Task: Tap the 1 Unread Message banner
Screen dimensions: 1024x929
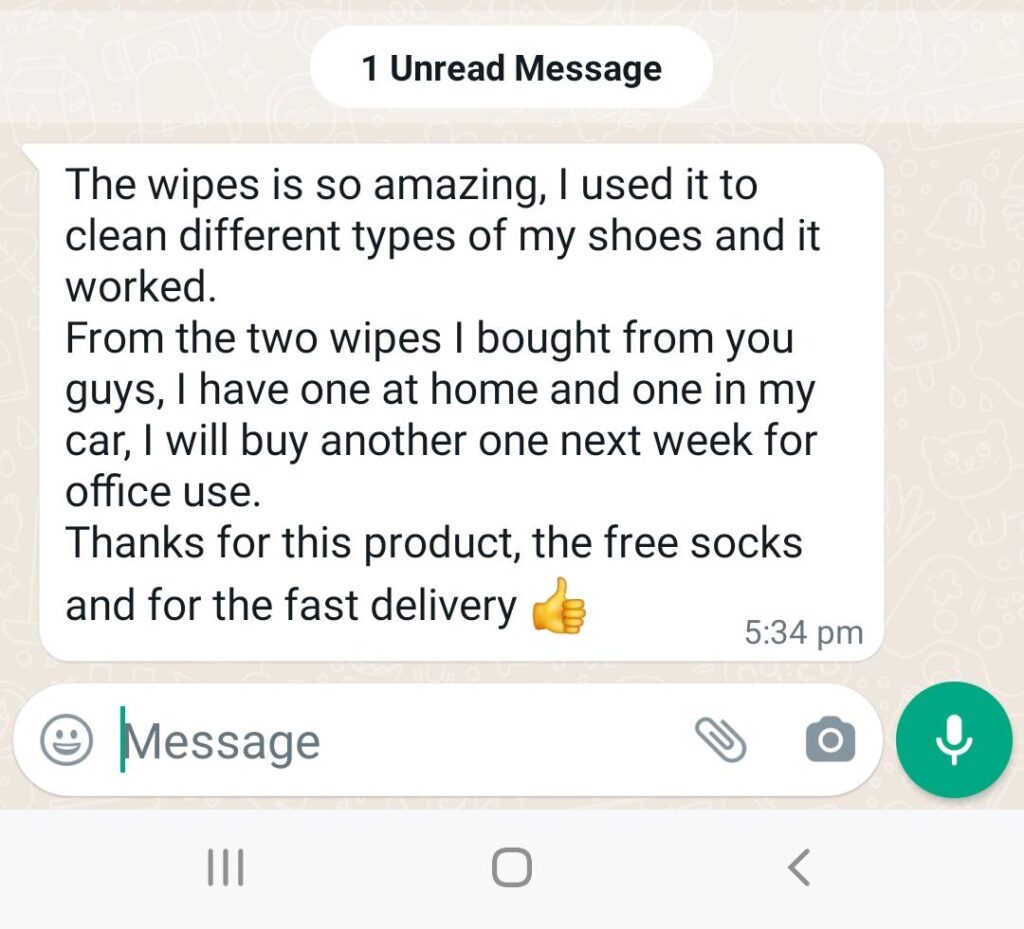Action: pos(511,68)
